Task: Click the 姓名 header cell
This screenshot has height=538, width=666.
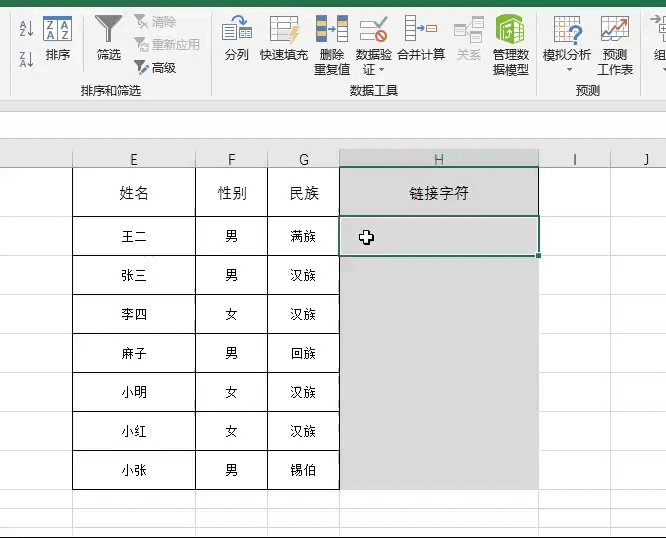Action: click(x=134, y=192)
